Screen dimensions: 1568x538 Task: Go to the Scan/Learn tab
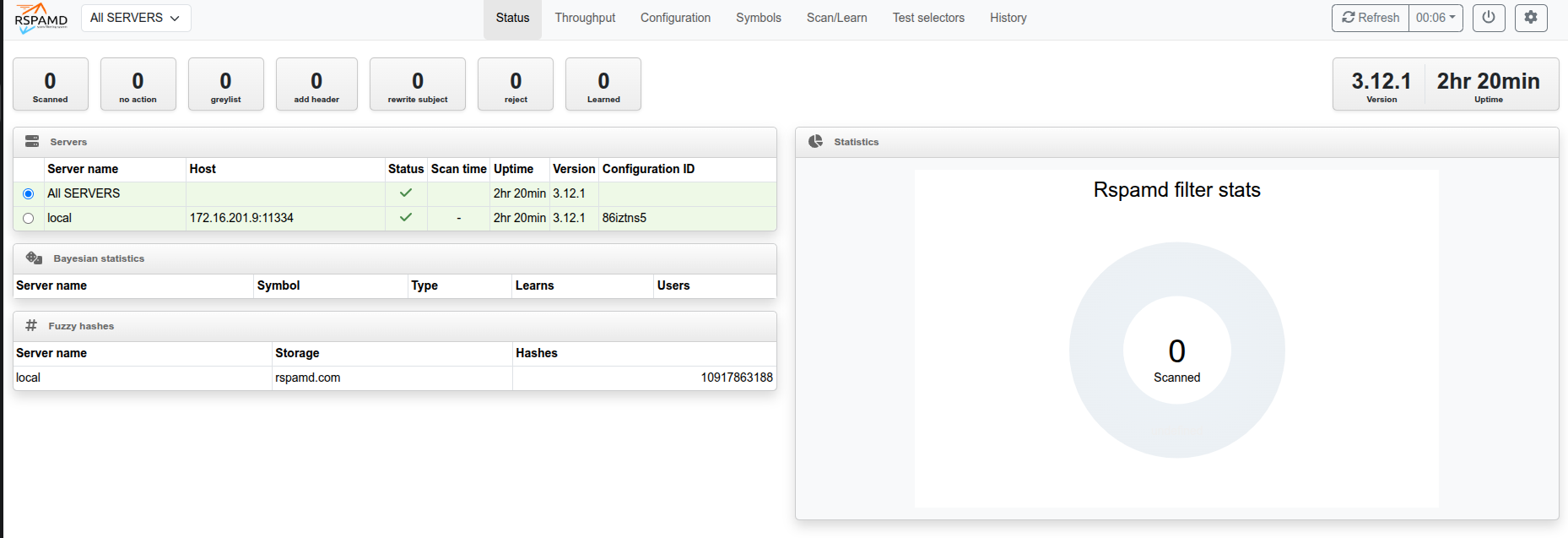pyautogui.click(x=836, y=18)
